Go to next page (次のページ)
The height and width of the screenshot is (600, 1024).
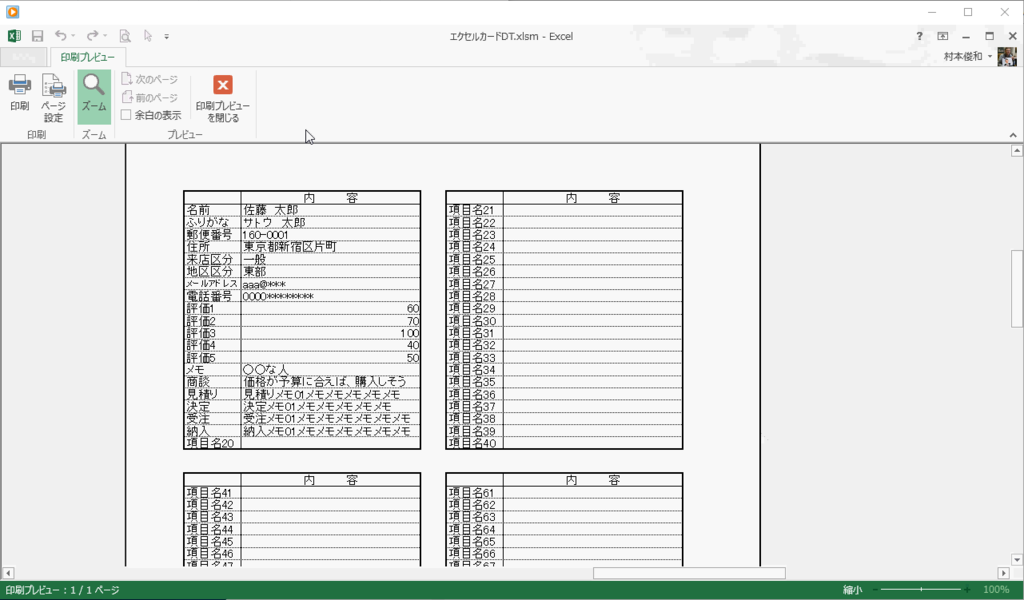click(x=150, y=79)
